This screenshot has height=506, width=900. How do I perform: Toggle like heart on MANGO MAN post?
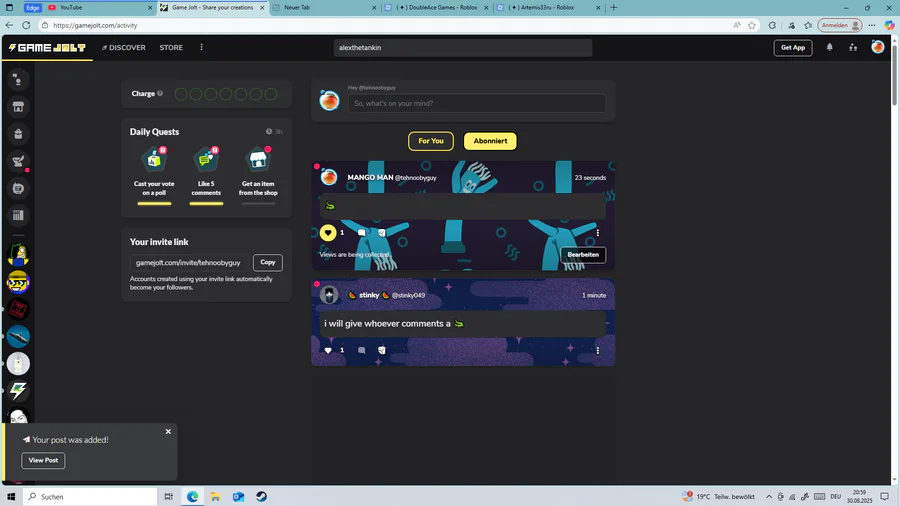tap(328, 232)
